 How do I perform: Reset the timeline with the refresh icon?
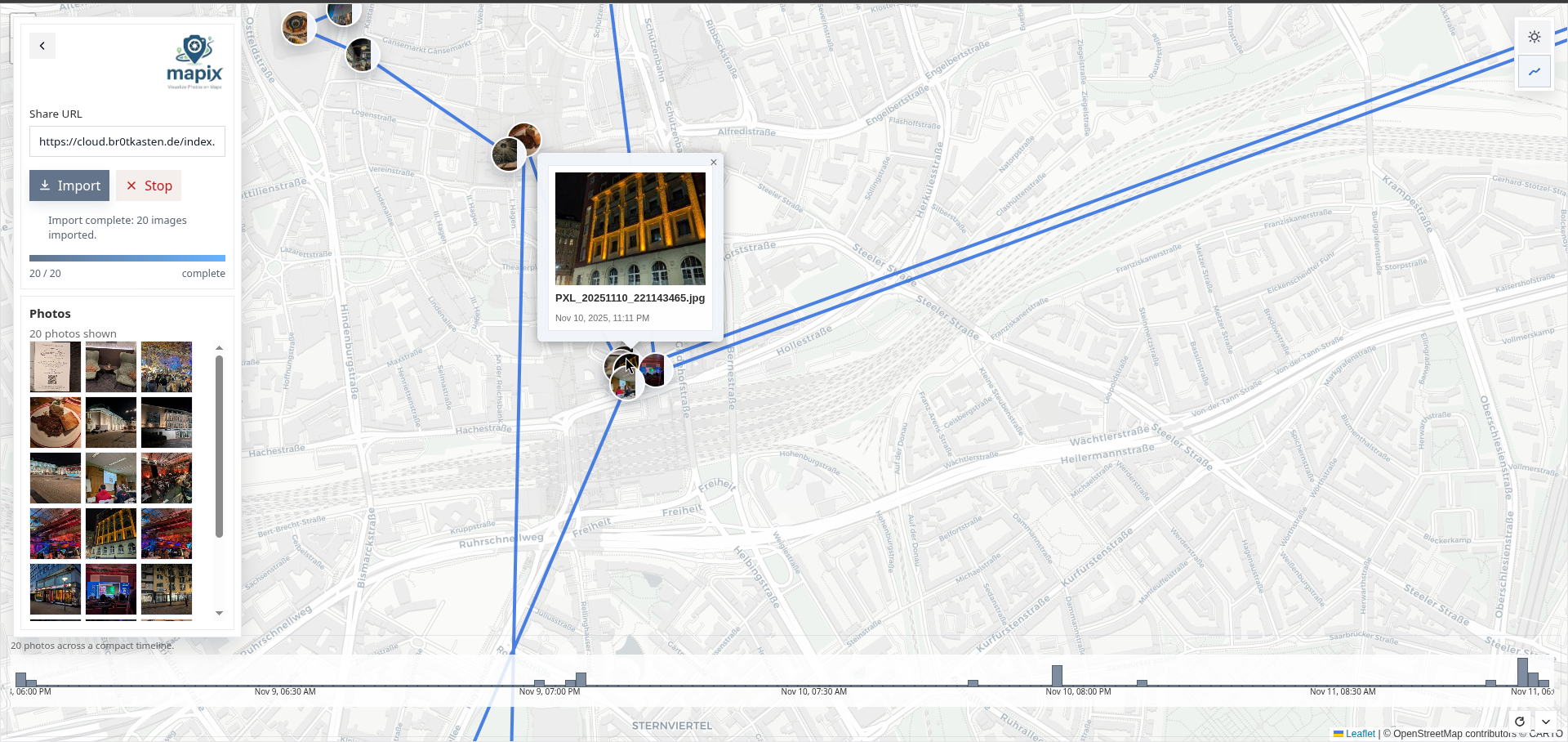pyautogui.click(x=1520, y=722)
